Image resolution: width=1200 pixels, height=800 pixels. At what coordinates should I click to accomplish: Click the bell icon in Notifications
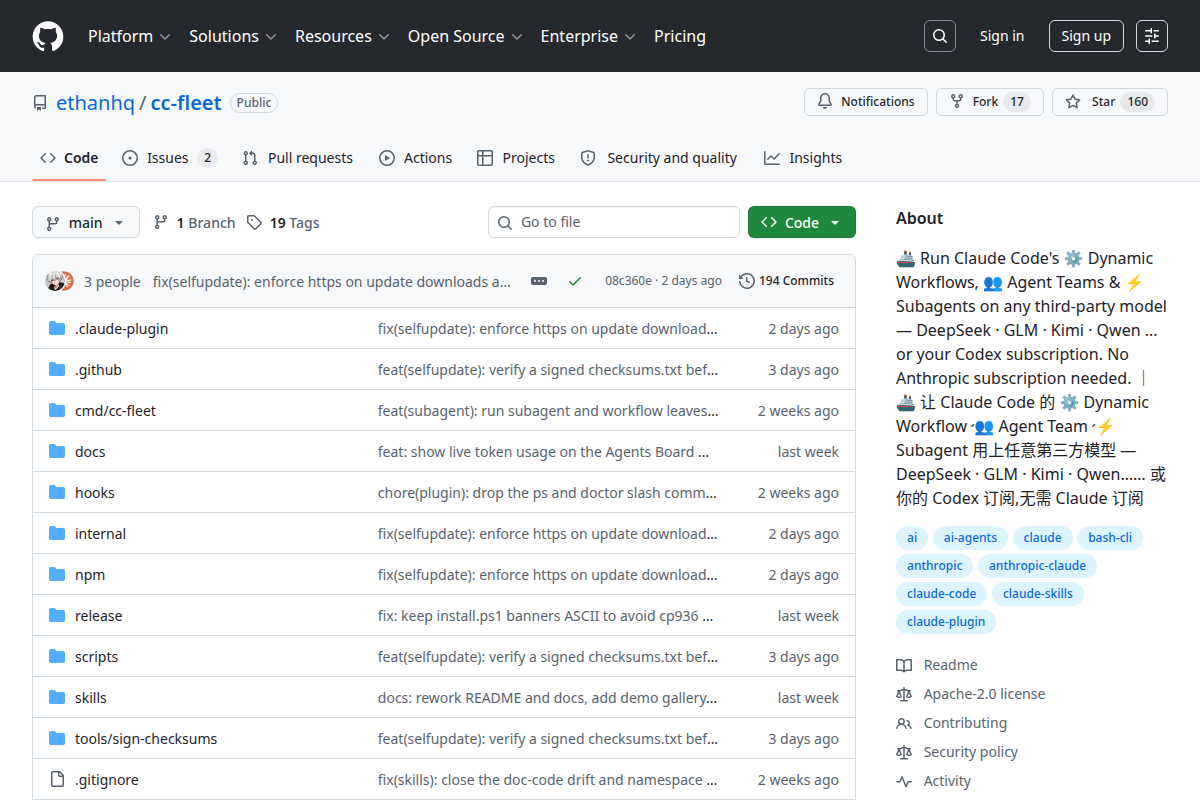[x=825, y=102]
